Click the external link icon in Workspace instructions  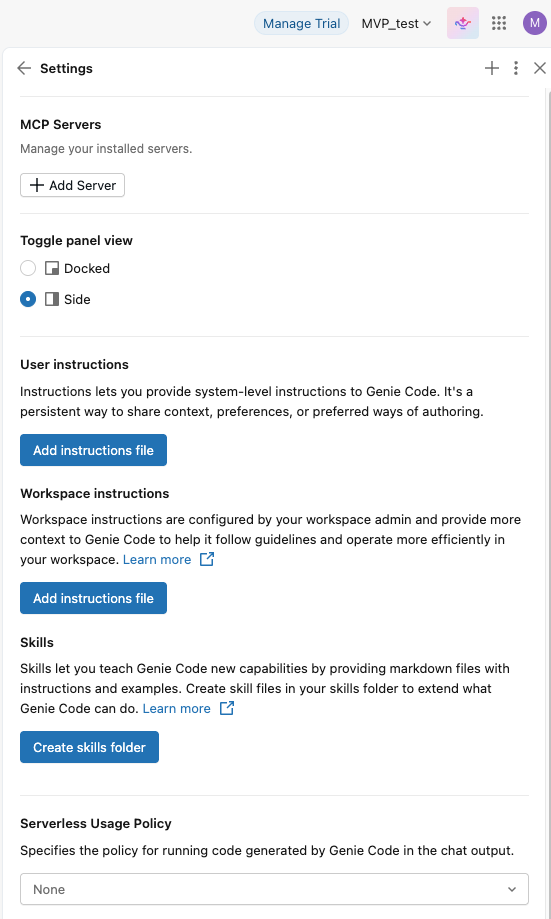click(207, 559)
